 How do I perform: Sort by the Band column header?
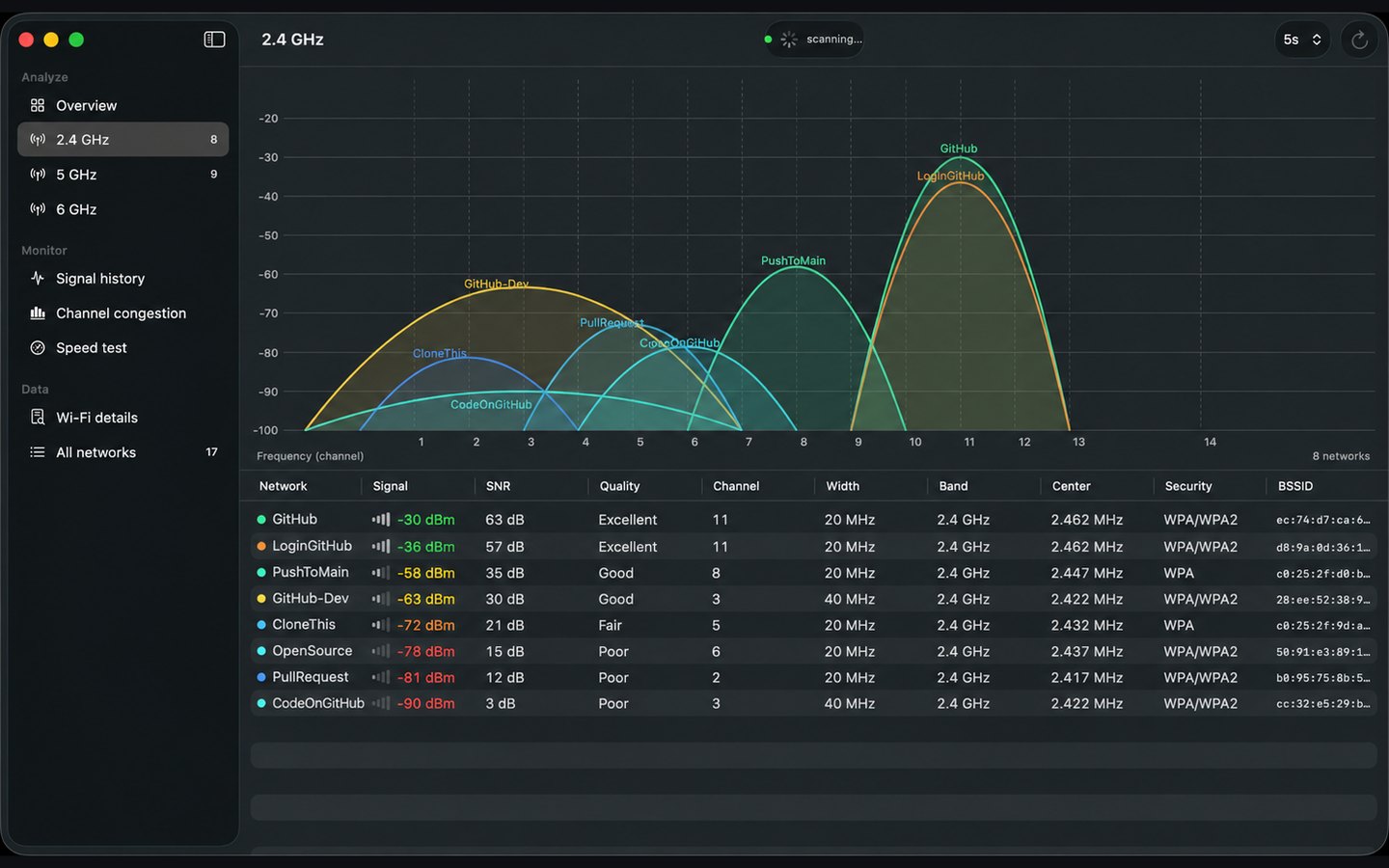pos(953,486)
